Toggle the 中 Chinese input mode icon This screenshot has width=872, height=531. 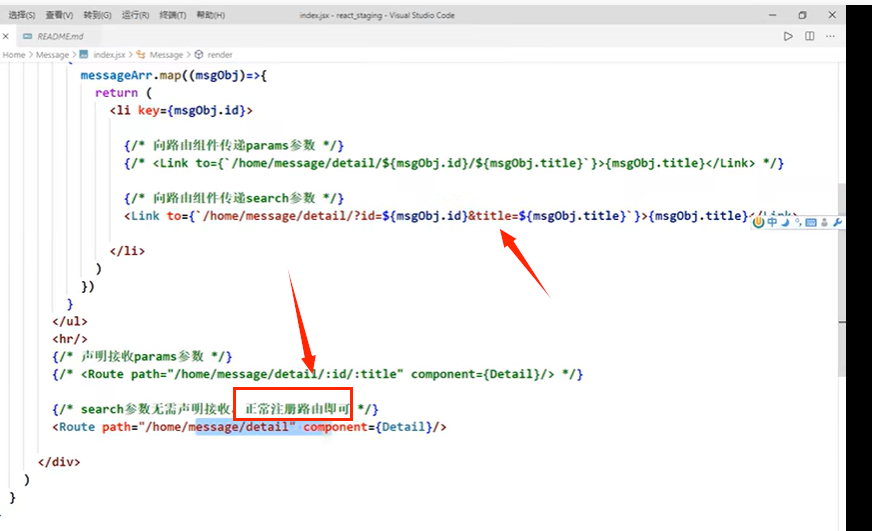(x=772, y=222)
